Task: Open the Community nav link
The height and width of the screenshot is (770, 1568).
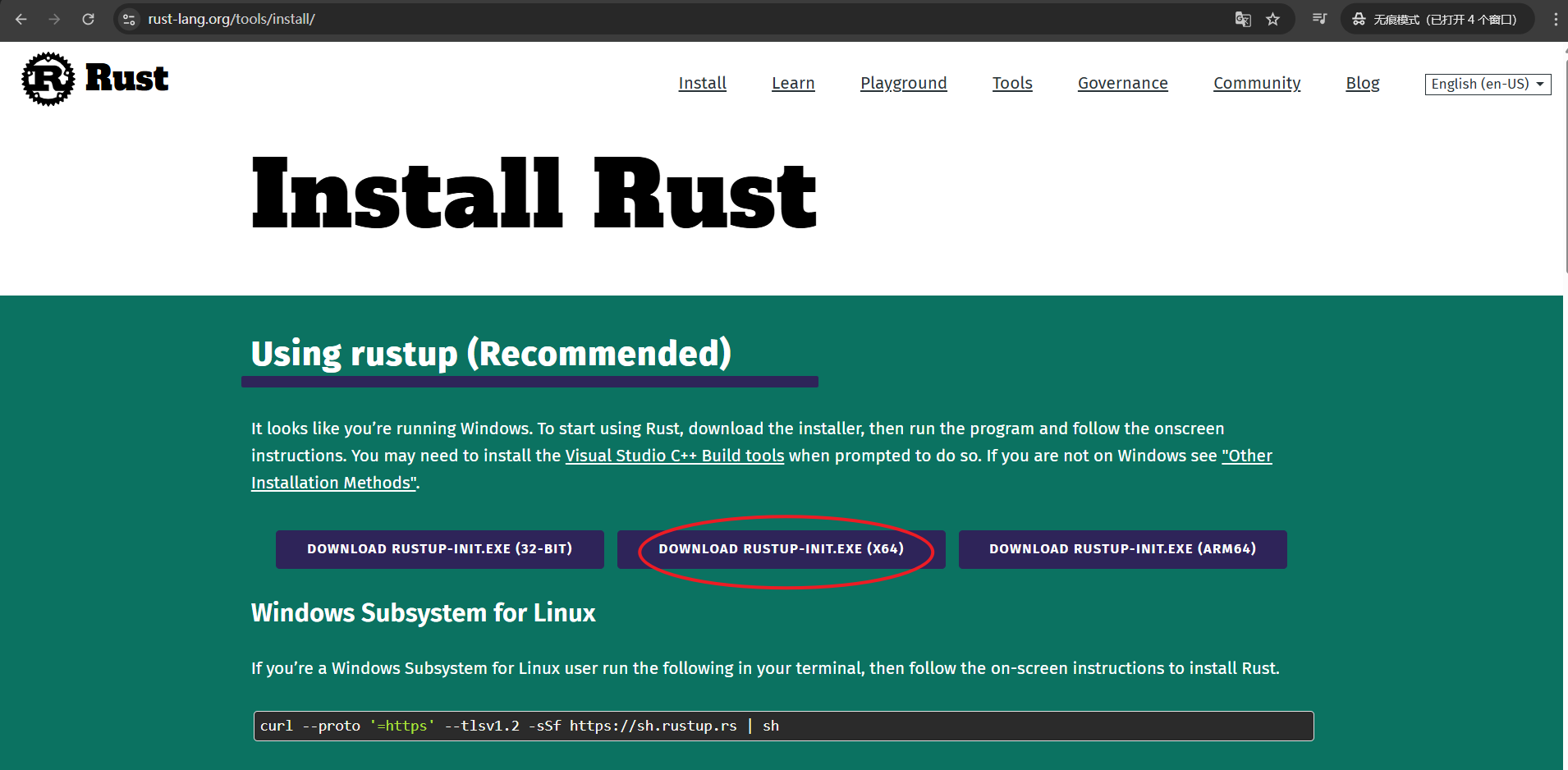Action: pyautogui.click(x=1257, y=83)
